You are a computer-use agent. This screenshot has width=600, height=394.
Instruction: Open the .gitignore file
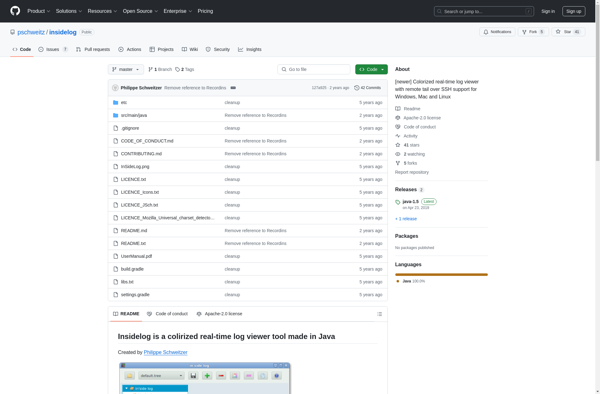pos(130,128)
